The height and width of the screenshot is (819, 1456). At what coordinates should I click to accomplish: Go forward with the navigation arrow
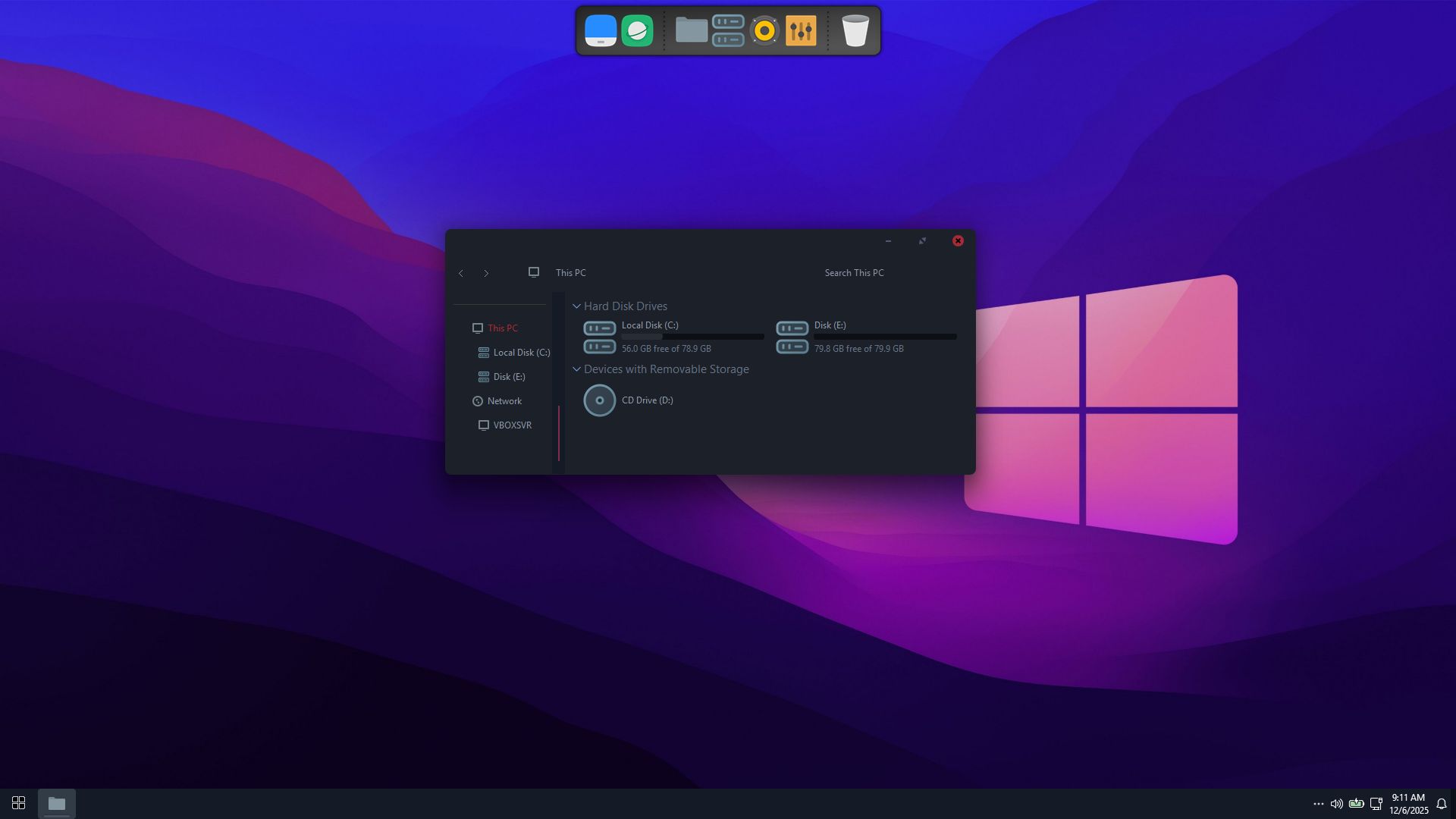[486, 273]
